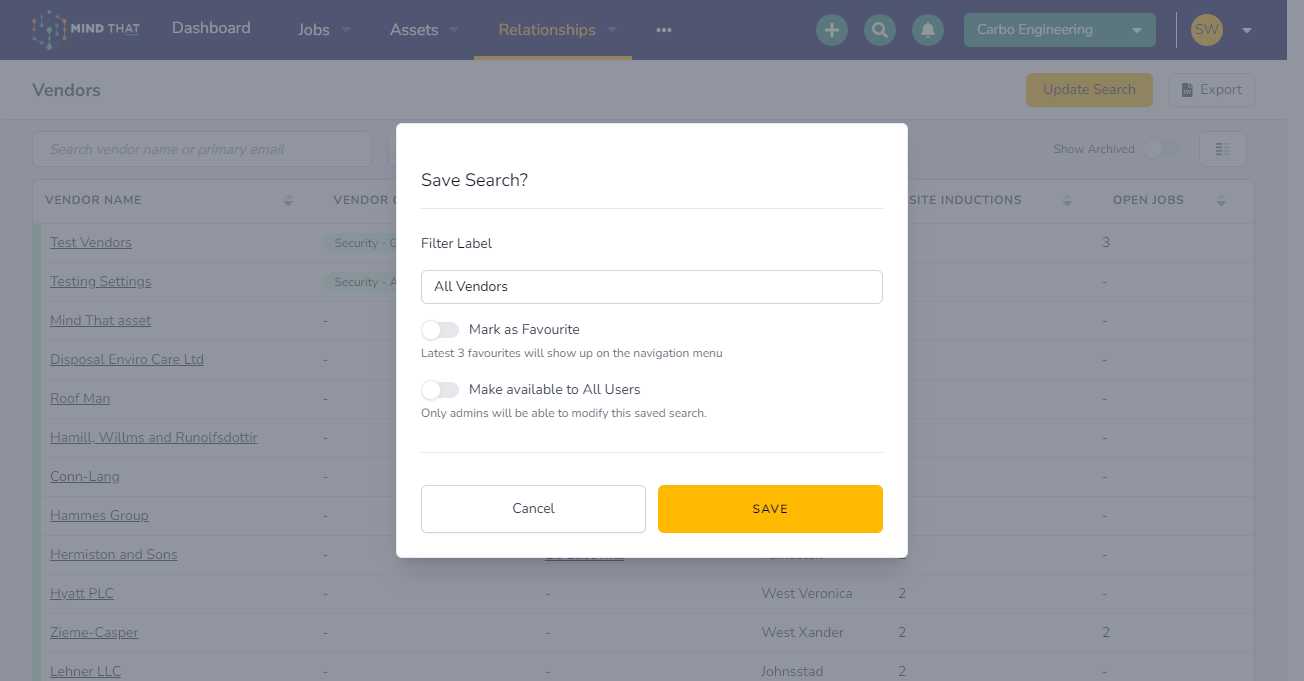Sort by Open Jobs column arrows

pos(1221,200)
